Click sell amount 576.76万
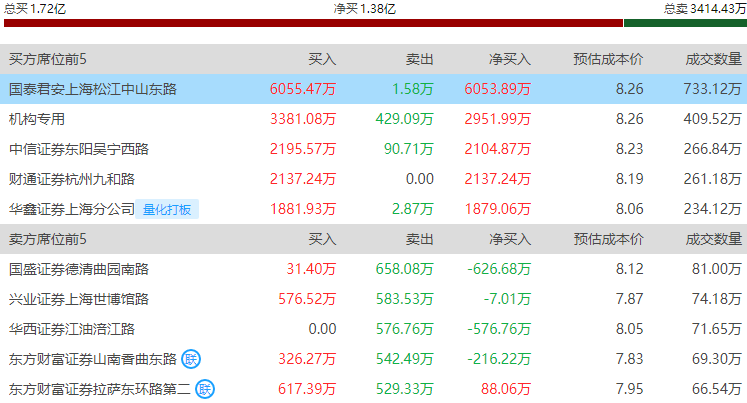This screenshot has height=403, width=747. (x=404, y=329)
